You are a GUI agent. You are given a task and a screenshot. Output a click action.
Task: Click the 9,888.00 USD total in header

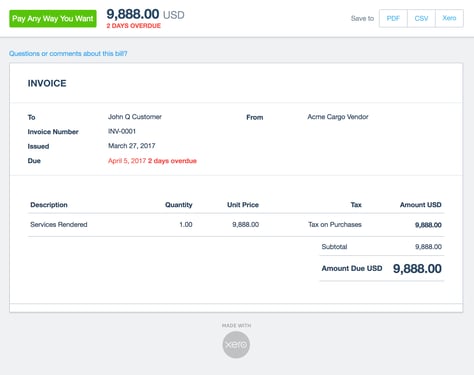(145, 14)
